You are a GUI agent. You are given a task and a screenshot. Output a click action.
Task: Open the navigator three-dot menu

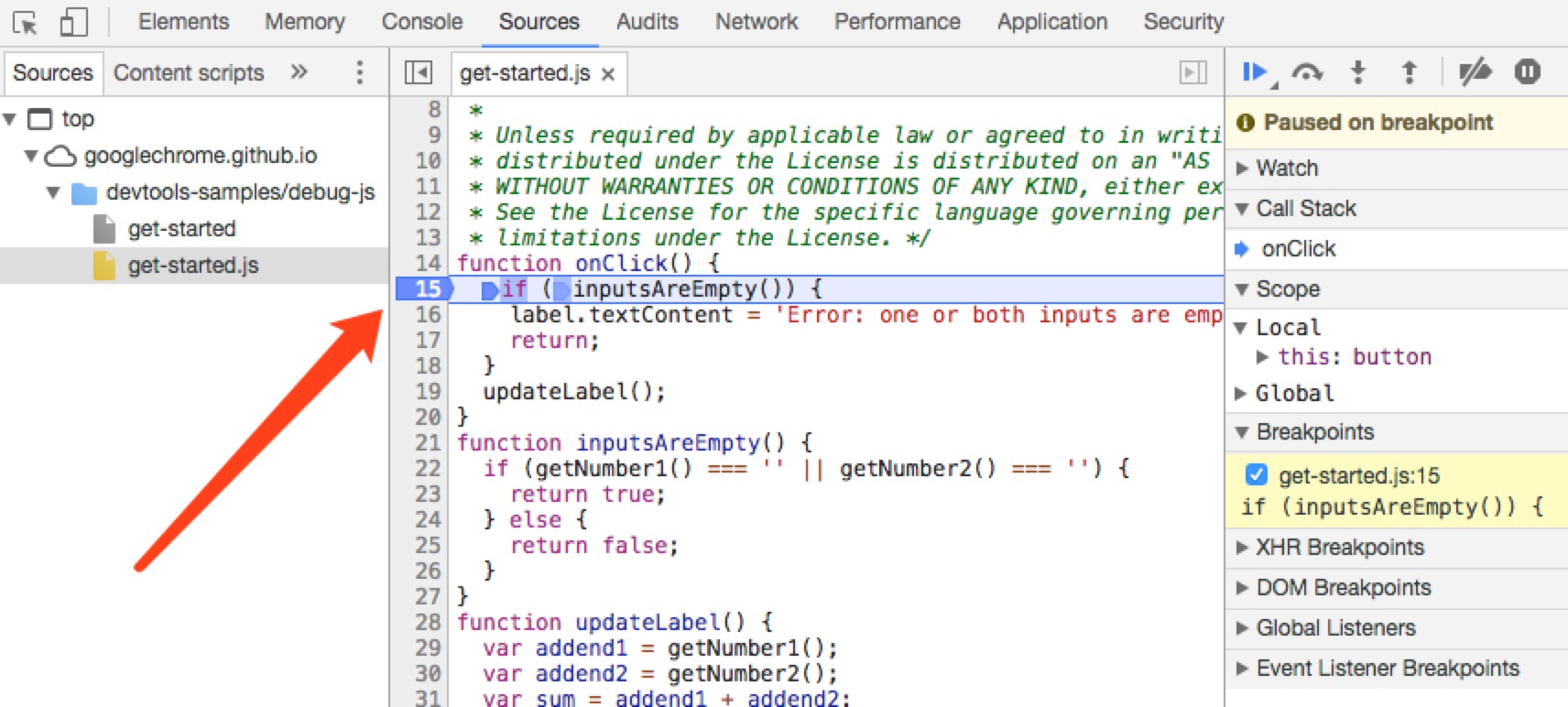pyautogui.click(x=360, y=72)
